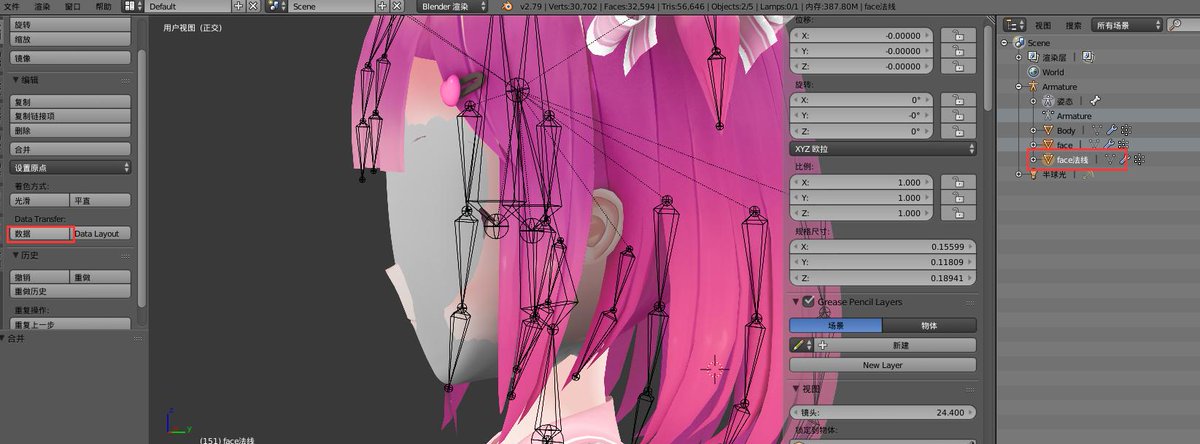Open the outliner 搜索 menu

pos(1074,24)
